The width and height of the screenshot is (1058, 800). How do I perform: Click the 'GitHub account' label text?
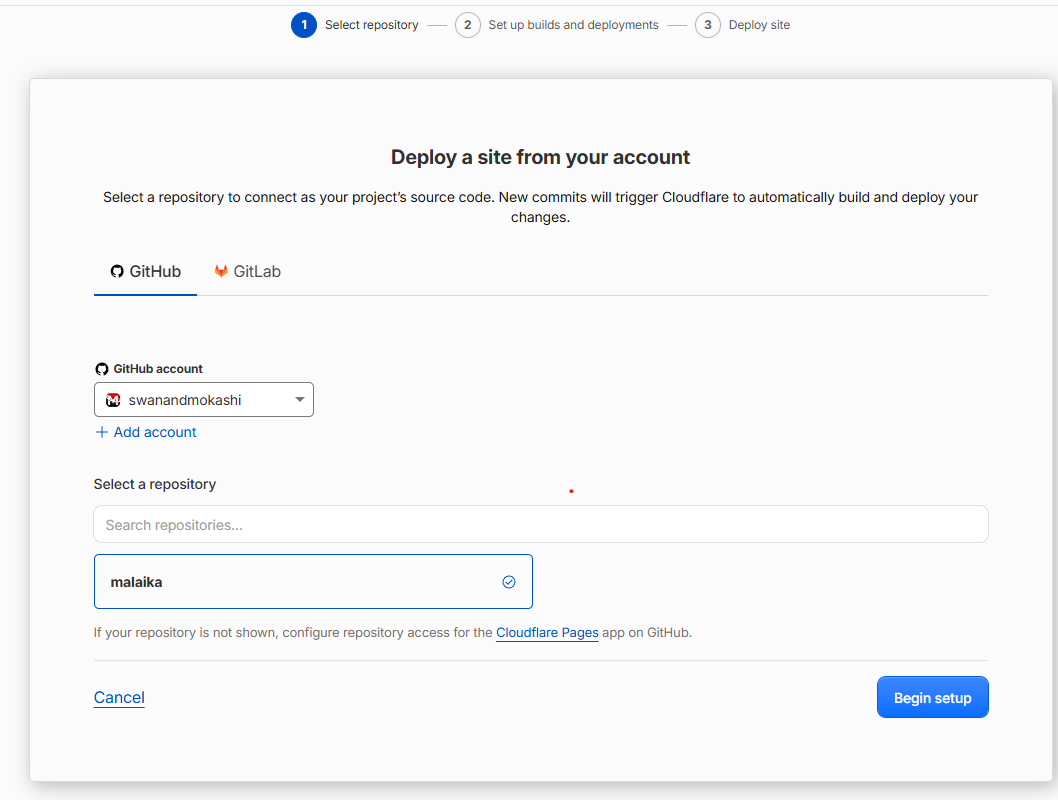tap(158, 369)
